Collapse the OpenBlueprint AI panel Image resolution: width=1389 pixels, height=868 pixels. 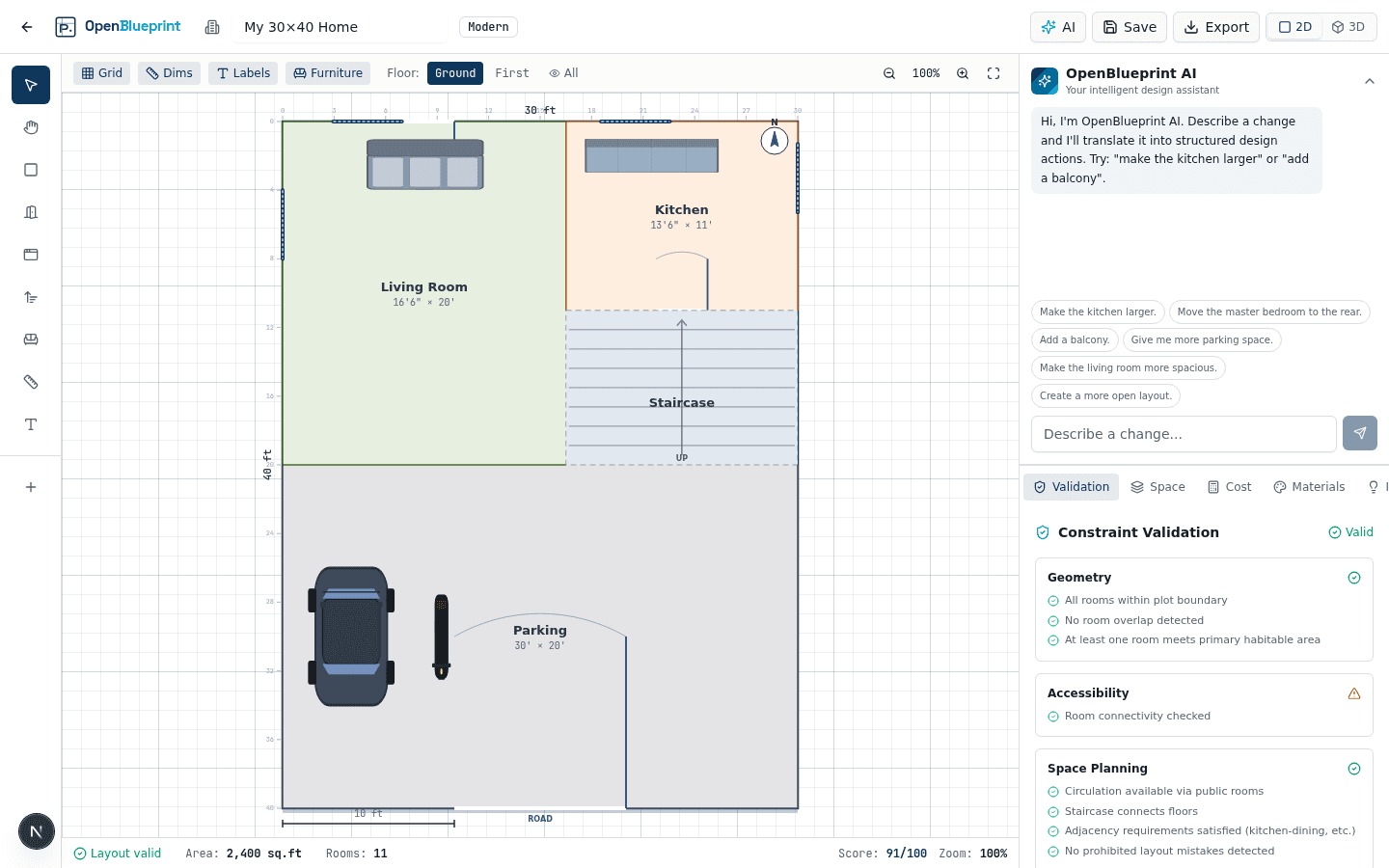[x=1370, y=81]
